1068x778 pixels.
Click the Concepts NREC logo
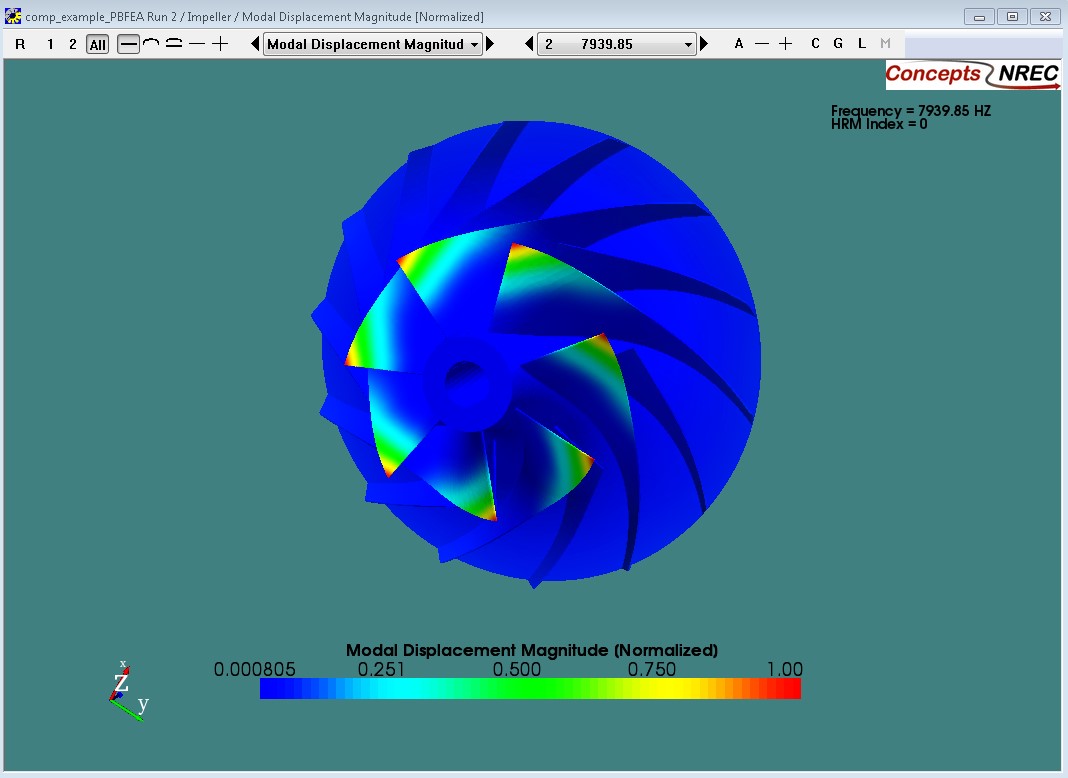[971, 74]
